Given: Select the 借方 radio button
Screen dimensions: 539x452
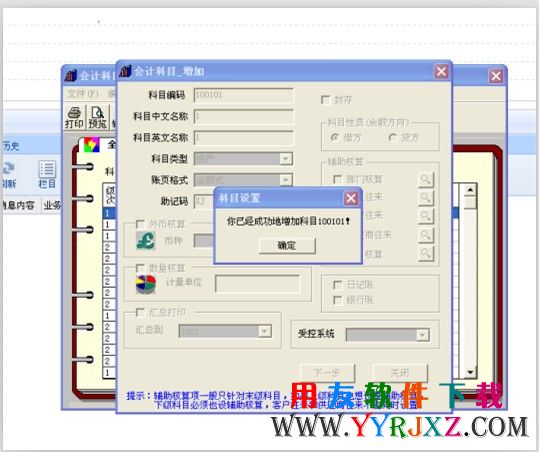Looking at the screenshot, I should pyautogui.click(x=334, y=137).
